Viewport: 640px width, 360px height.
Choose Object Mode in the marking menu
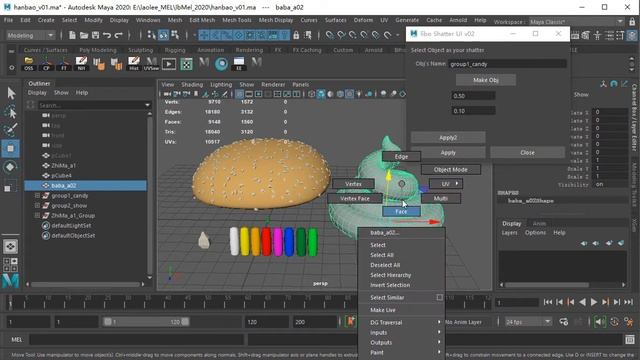coord(451,169)
